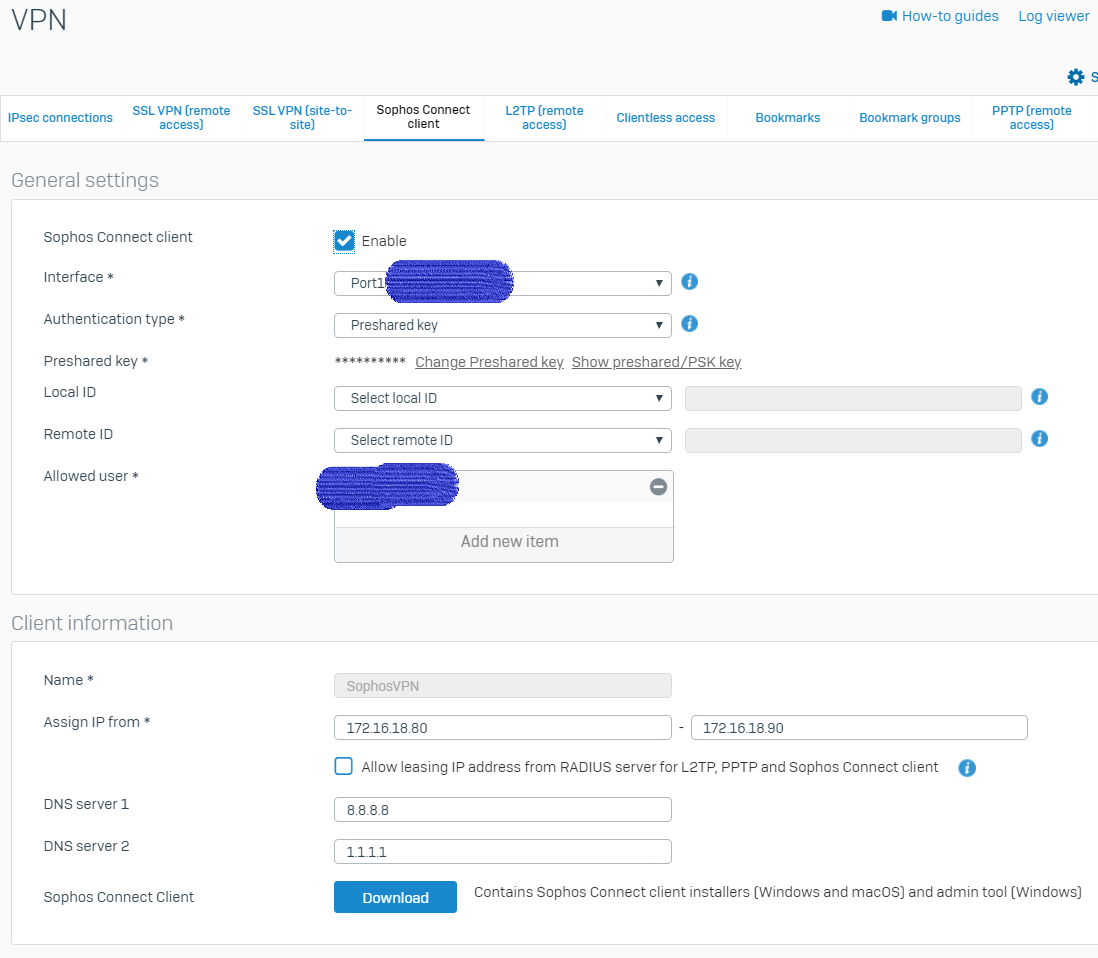Image resolution: width=1098 pixels, height=958 pixels.
Task: Disable the Sophos Connect client Enable checkbox
Action: 344,240
